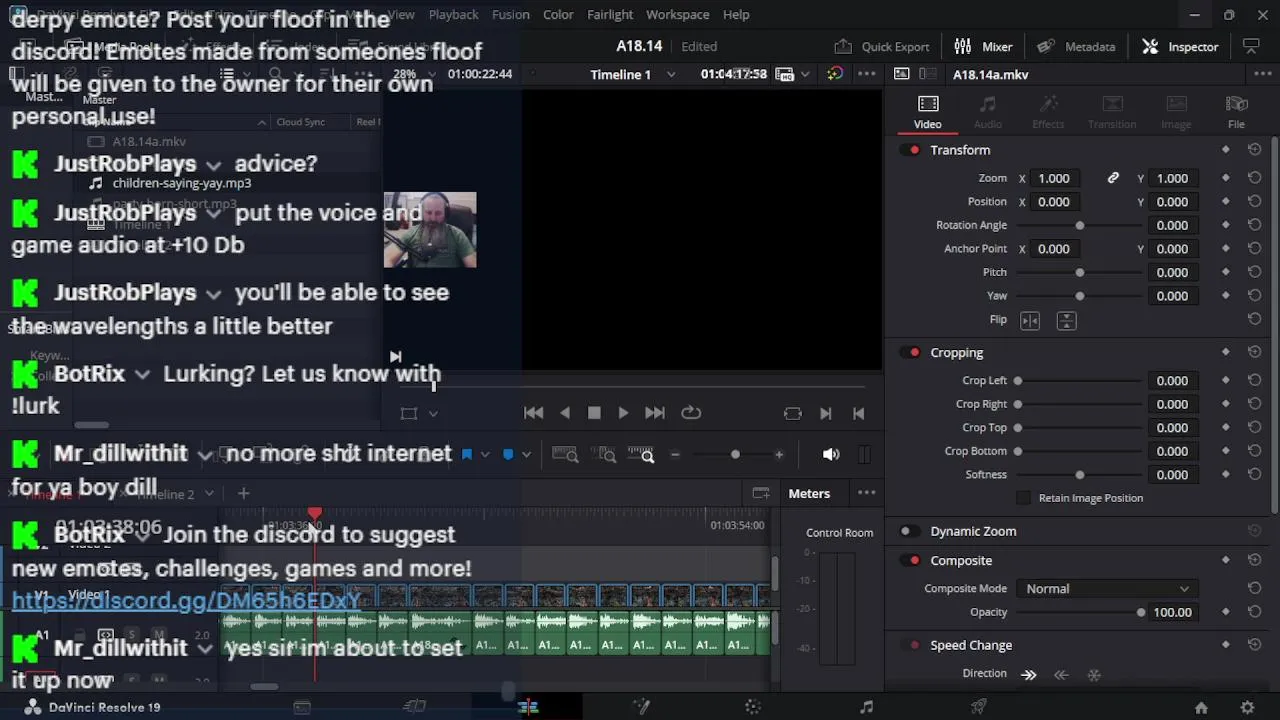
Task: Add keyframe for Transform section
Action: click(1225, 150)
